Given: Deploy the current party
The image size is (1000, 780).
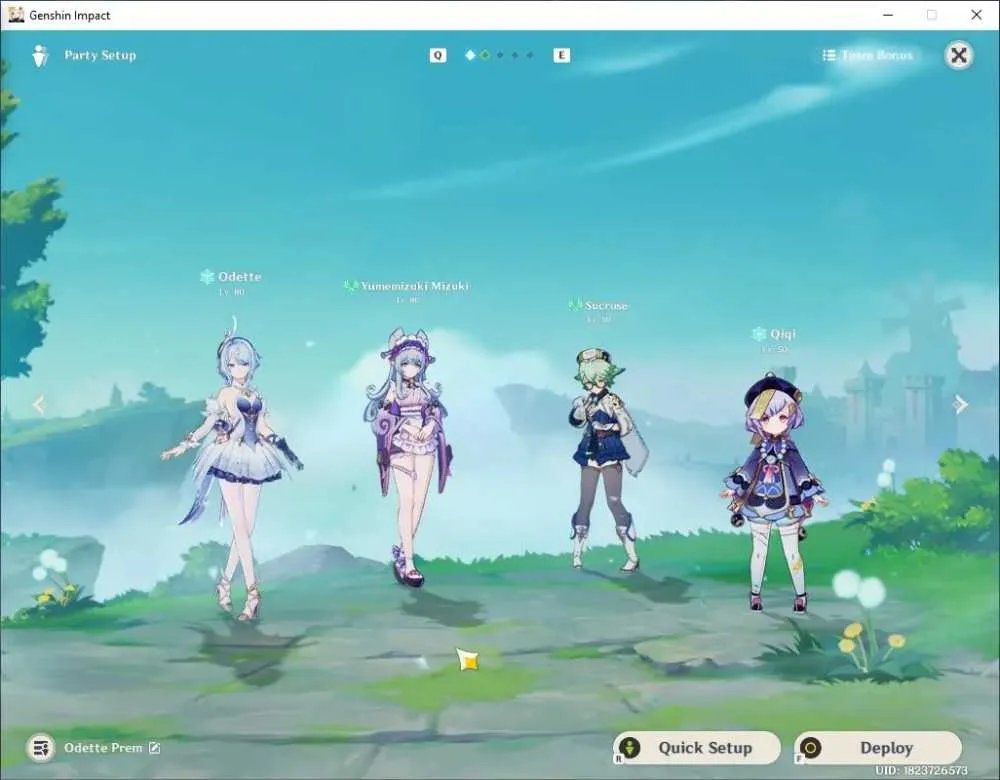Looking at the screenshot, I should coord(878,747).
